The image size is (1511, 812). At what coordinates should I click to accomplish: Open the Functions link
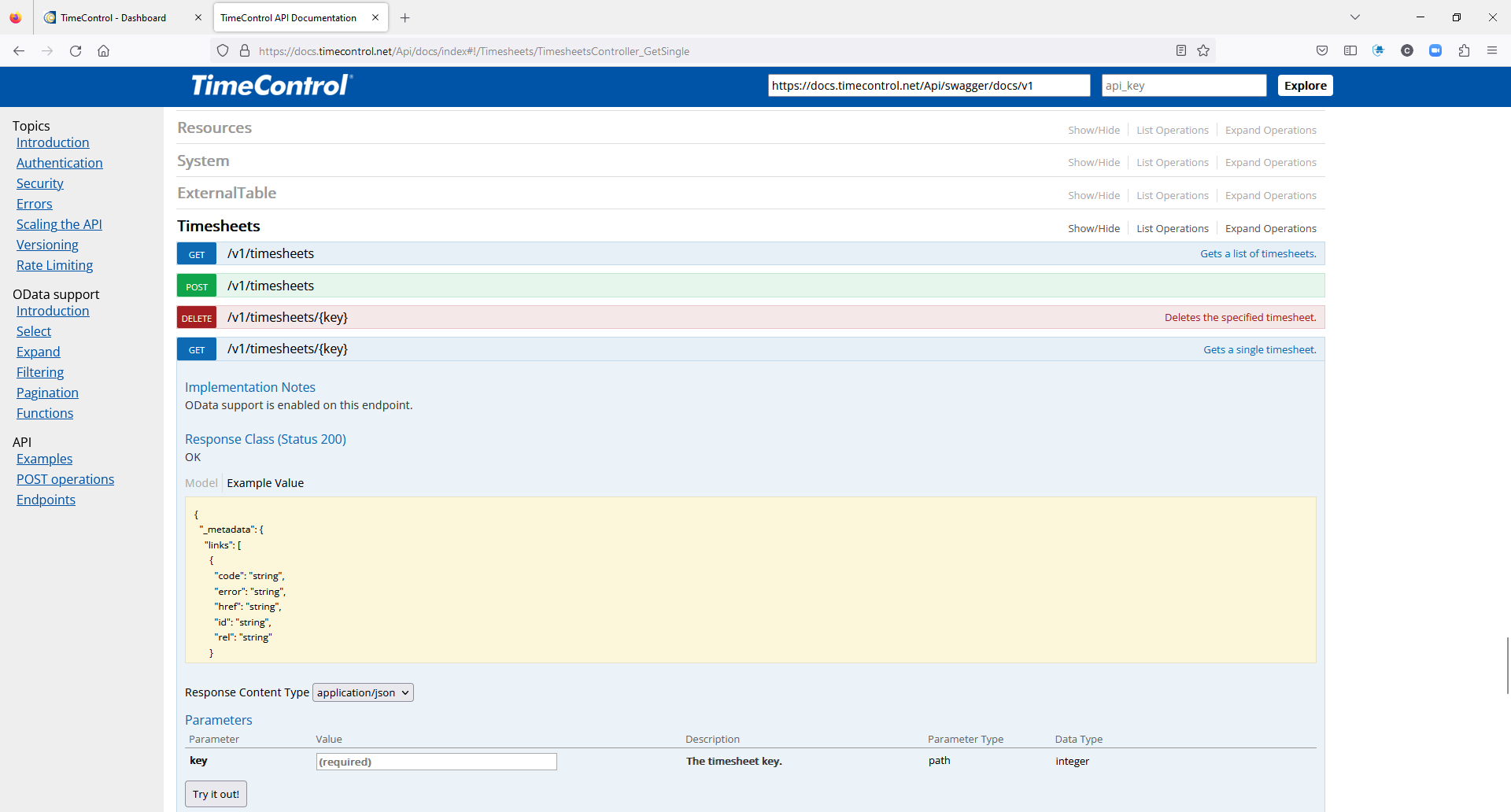click(45, 413)
